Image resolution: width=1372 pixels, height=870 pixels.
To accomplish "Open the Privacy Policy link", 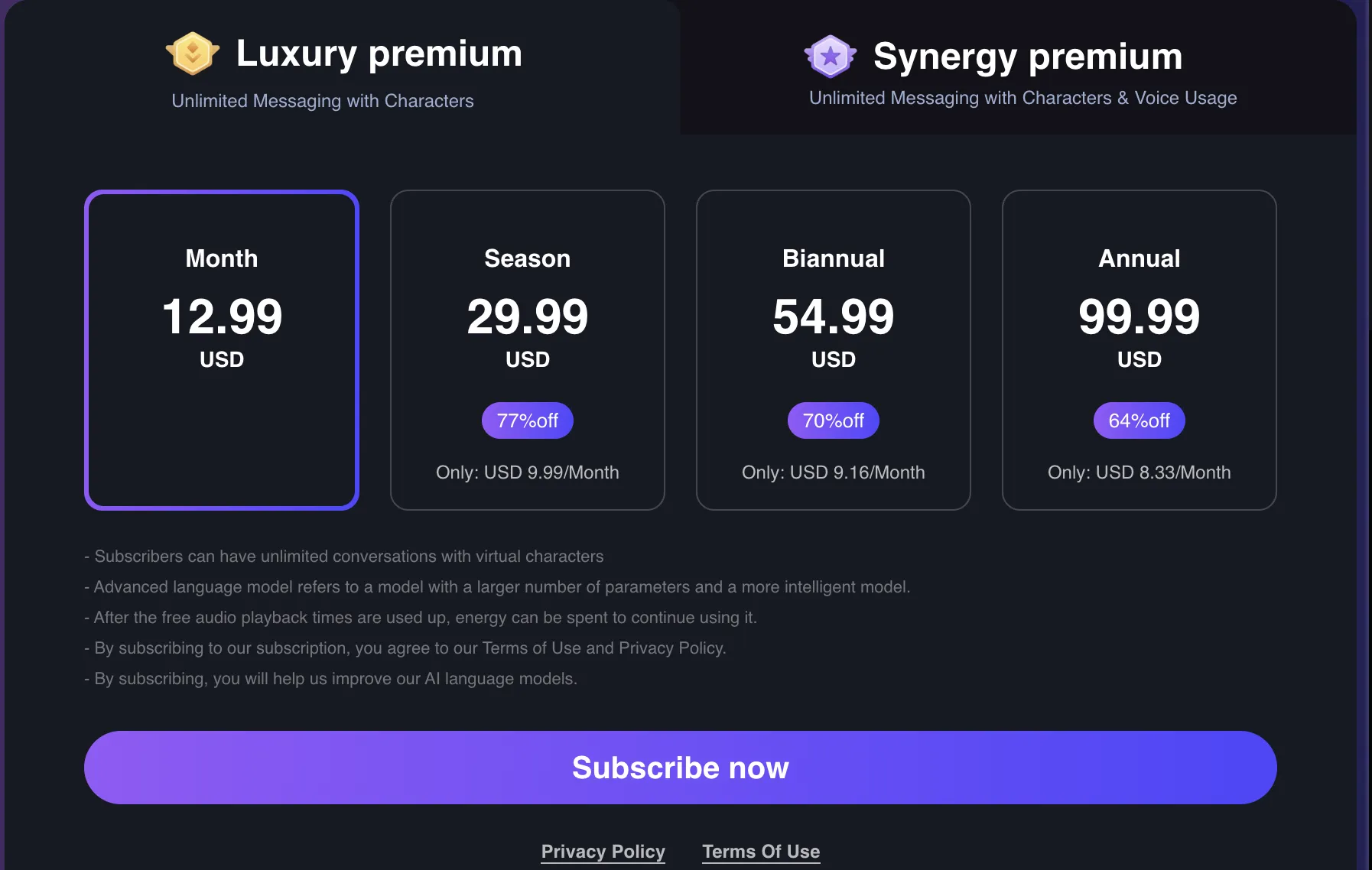I will [x=603, y=851].
